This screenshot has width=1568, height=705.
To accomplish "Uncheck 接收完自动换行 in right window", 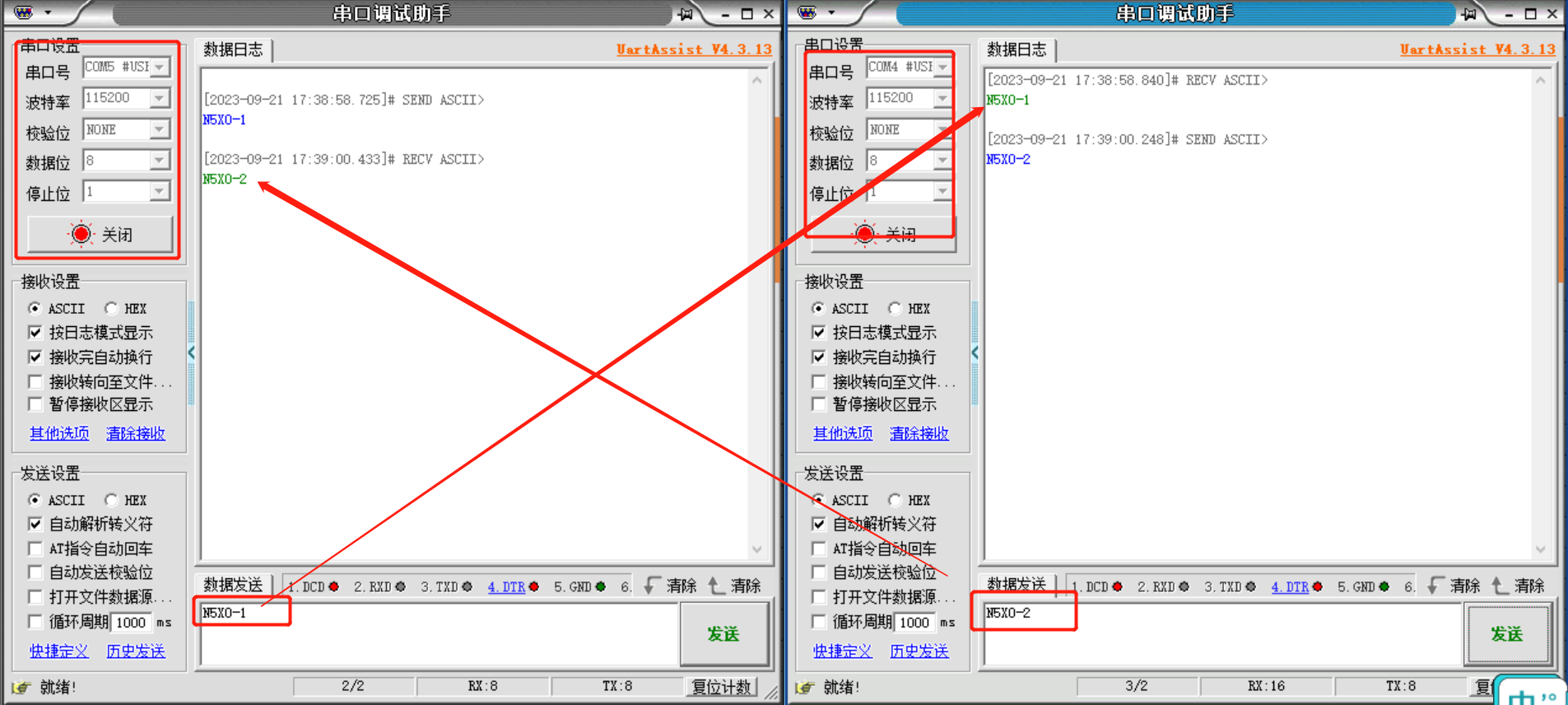I will click(x=819, y=357).
